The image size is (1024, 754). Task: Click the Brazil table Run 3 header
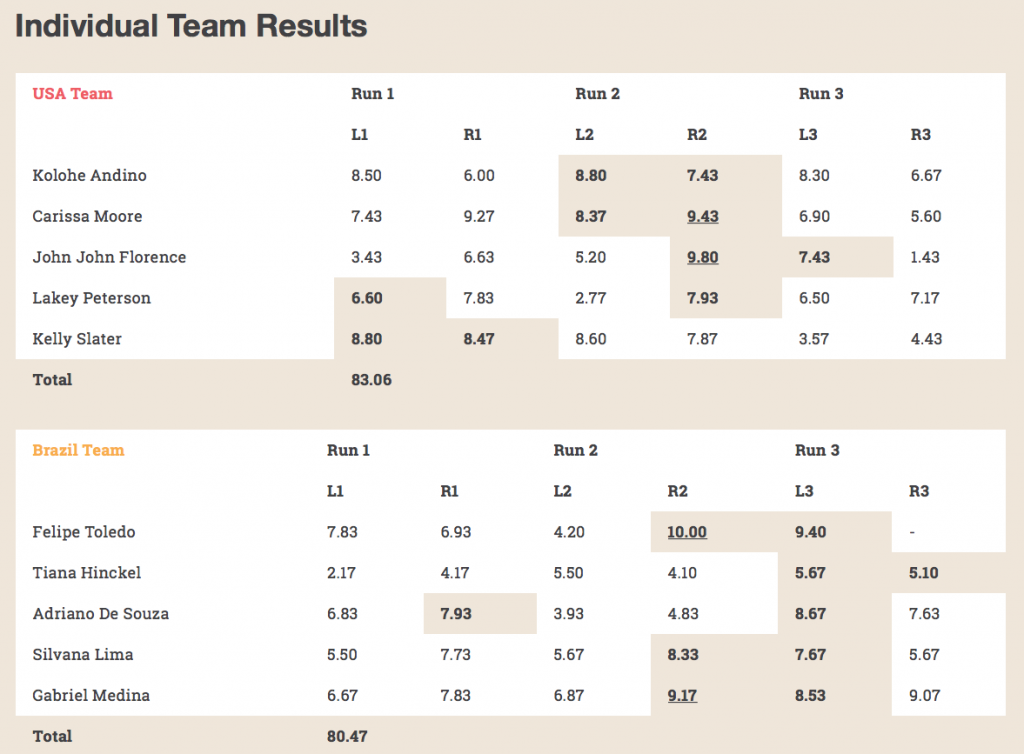pos(816,450)
